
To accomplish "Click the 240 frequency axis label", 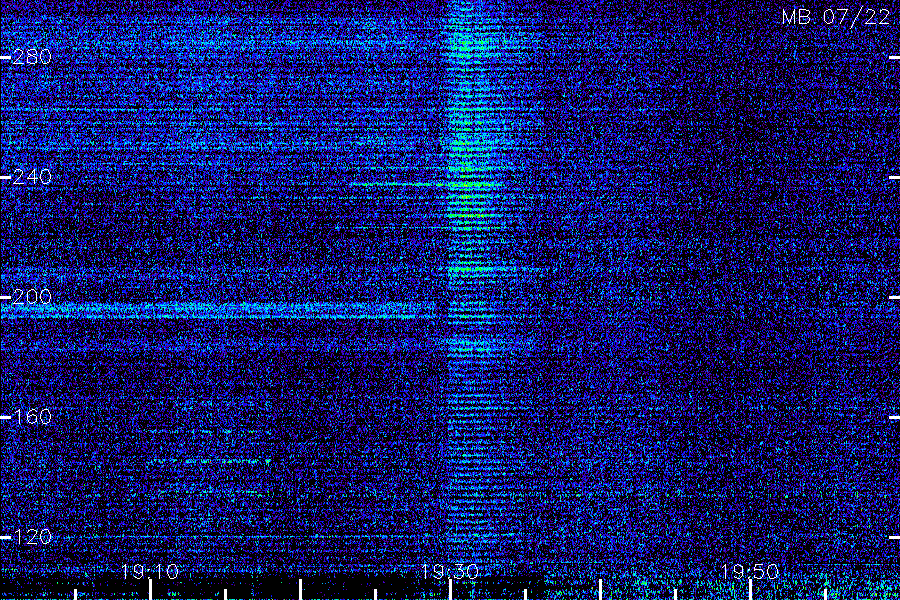I will 32,177.
